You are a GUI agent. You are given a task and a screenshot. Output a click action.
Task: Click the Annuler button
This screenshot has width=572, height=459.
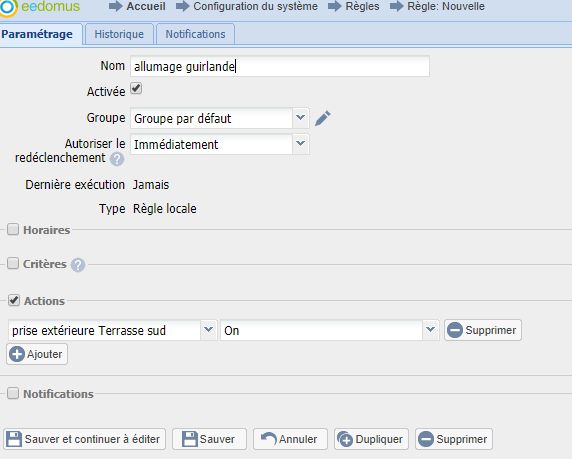(290, 439)
